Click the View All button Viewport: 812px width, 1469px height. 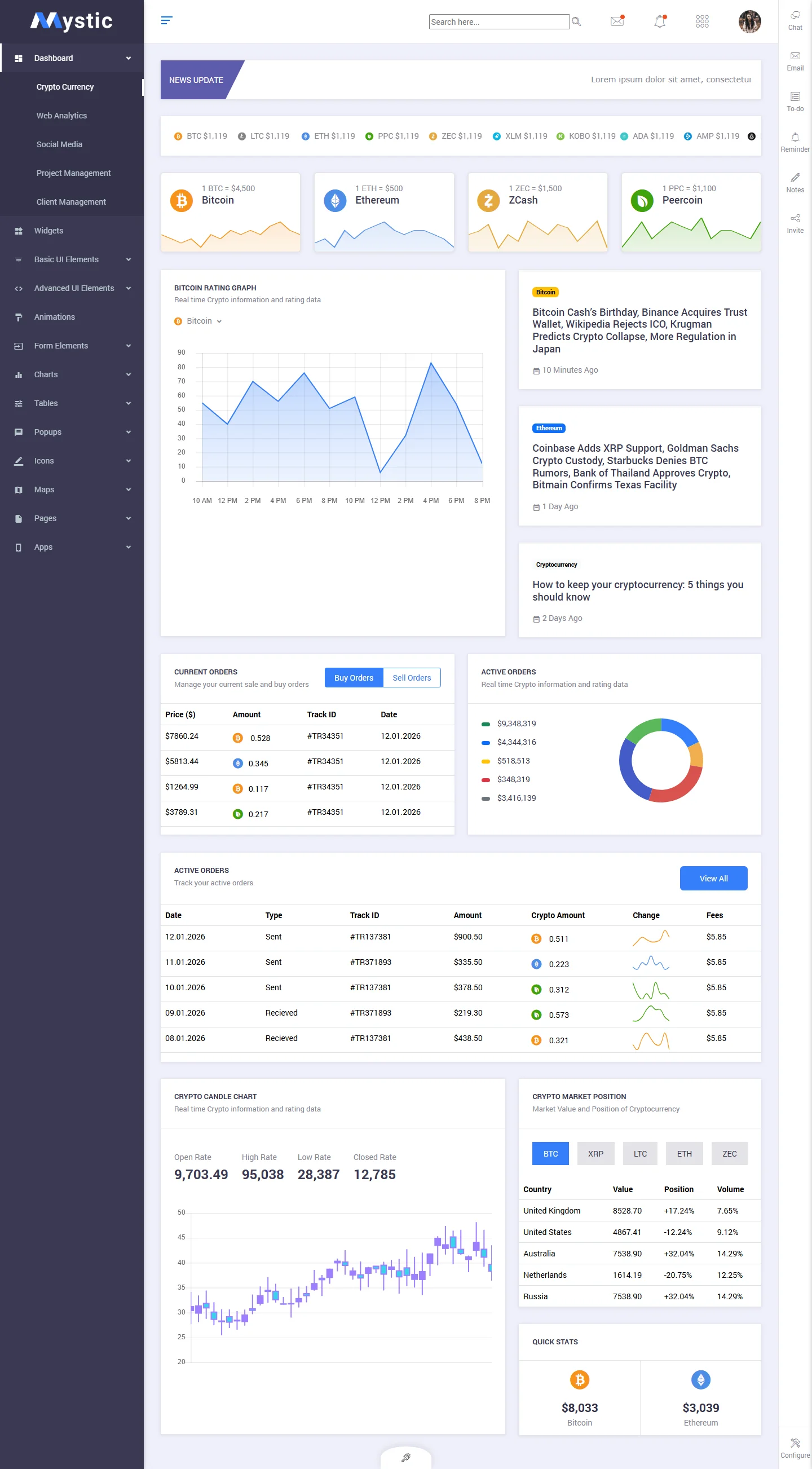713,878
